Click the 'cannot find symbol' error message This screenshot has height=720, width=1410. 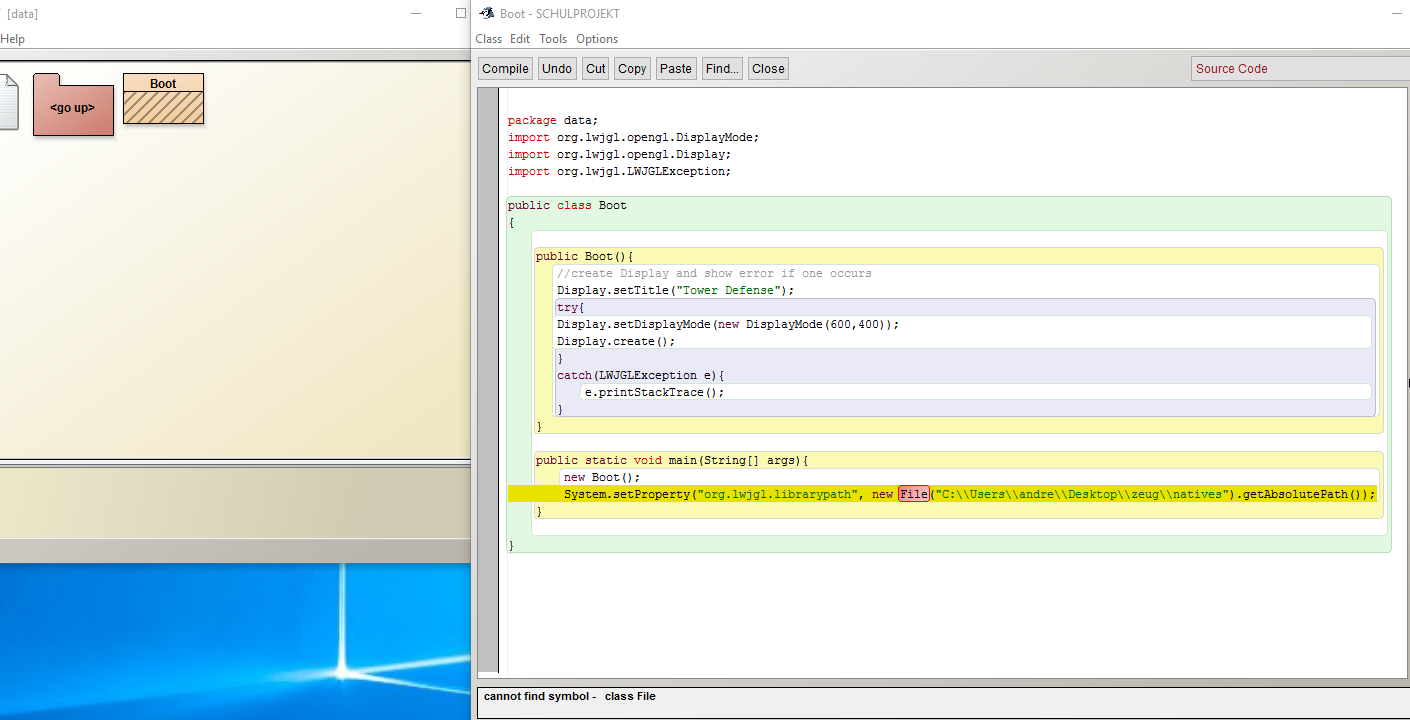pos(570,696)
